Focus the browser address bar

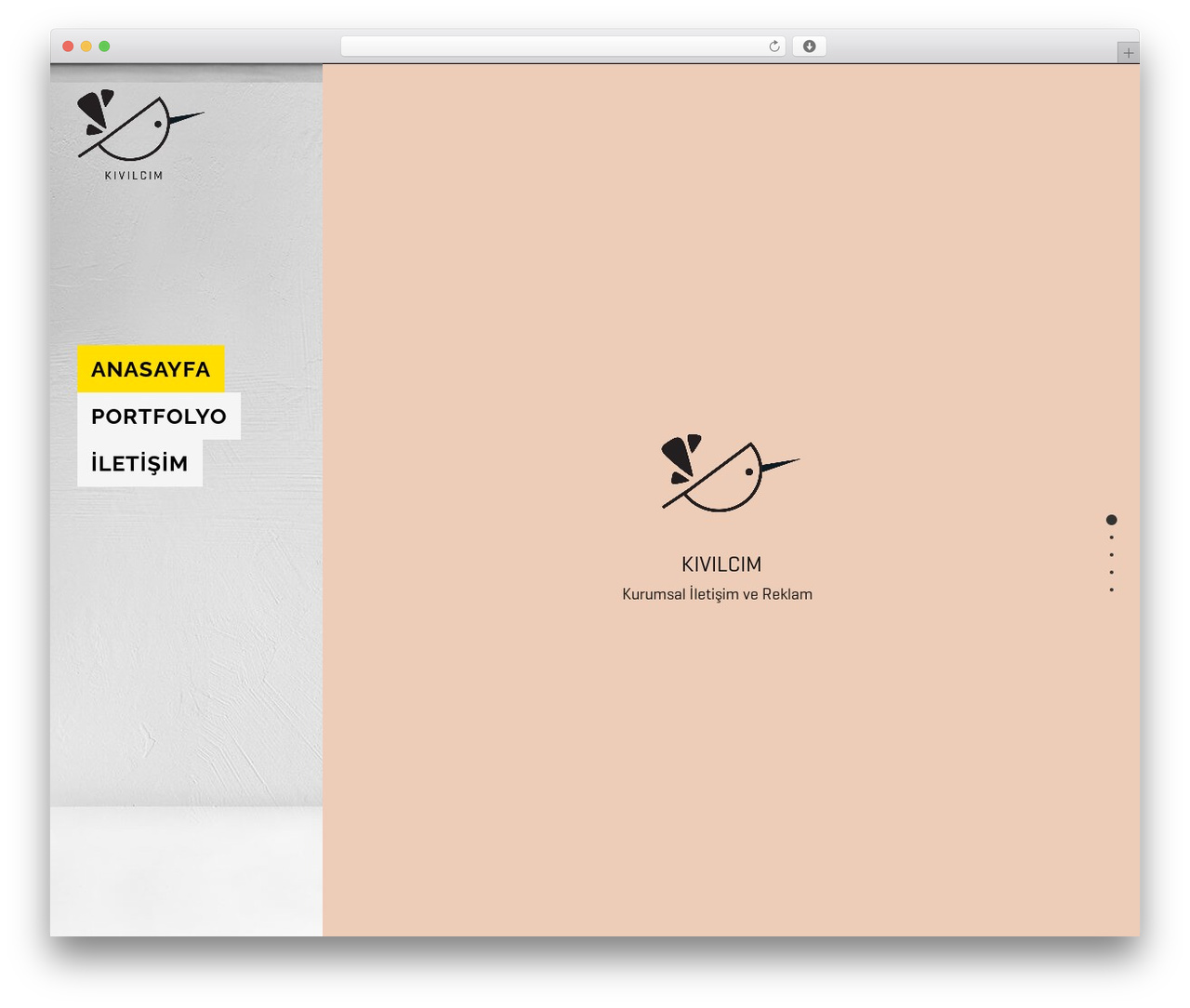[x=562, y=46]
